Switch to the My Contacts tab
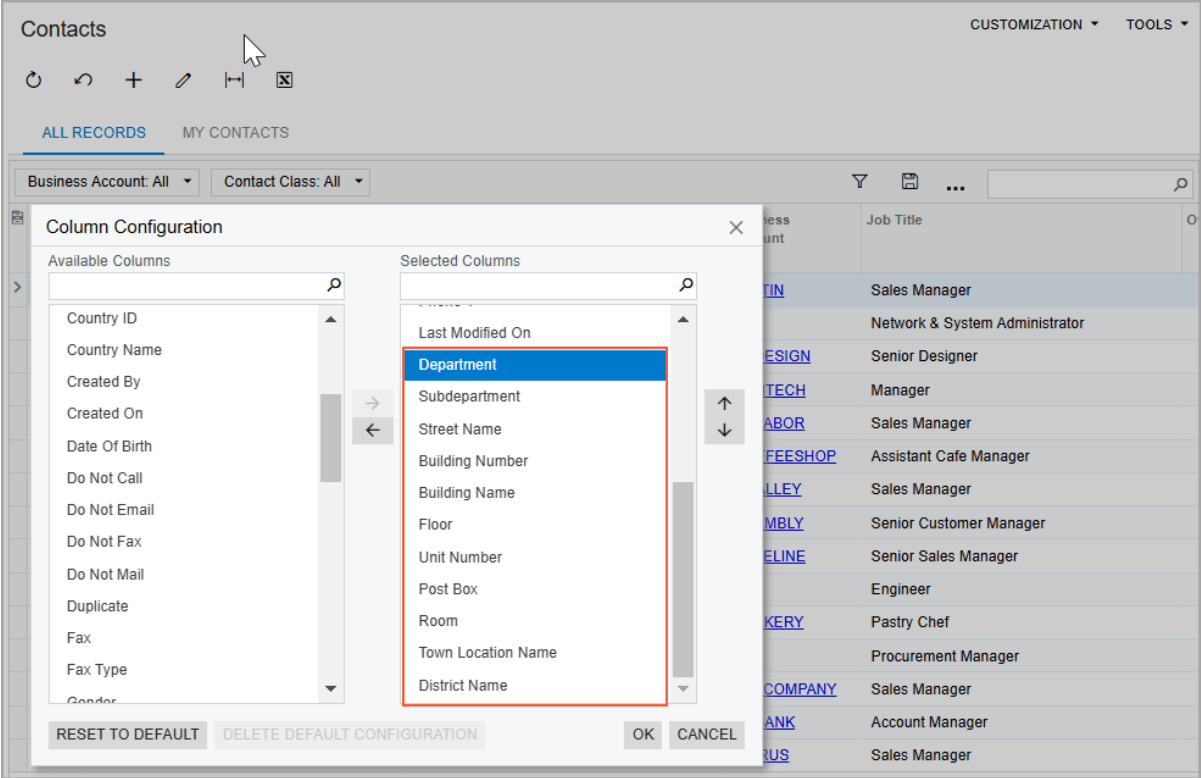1201x778 pixels. pyautogui.click(x=236, y=132)
